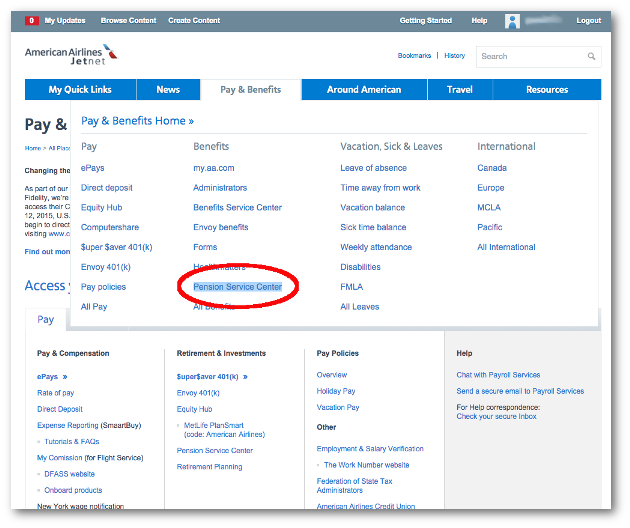Expand the Resources navigation menu
The width and height of the screenshot is (630, 528).
pyautogui.click(x=547, y=90)
